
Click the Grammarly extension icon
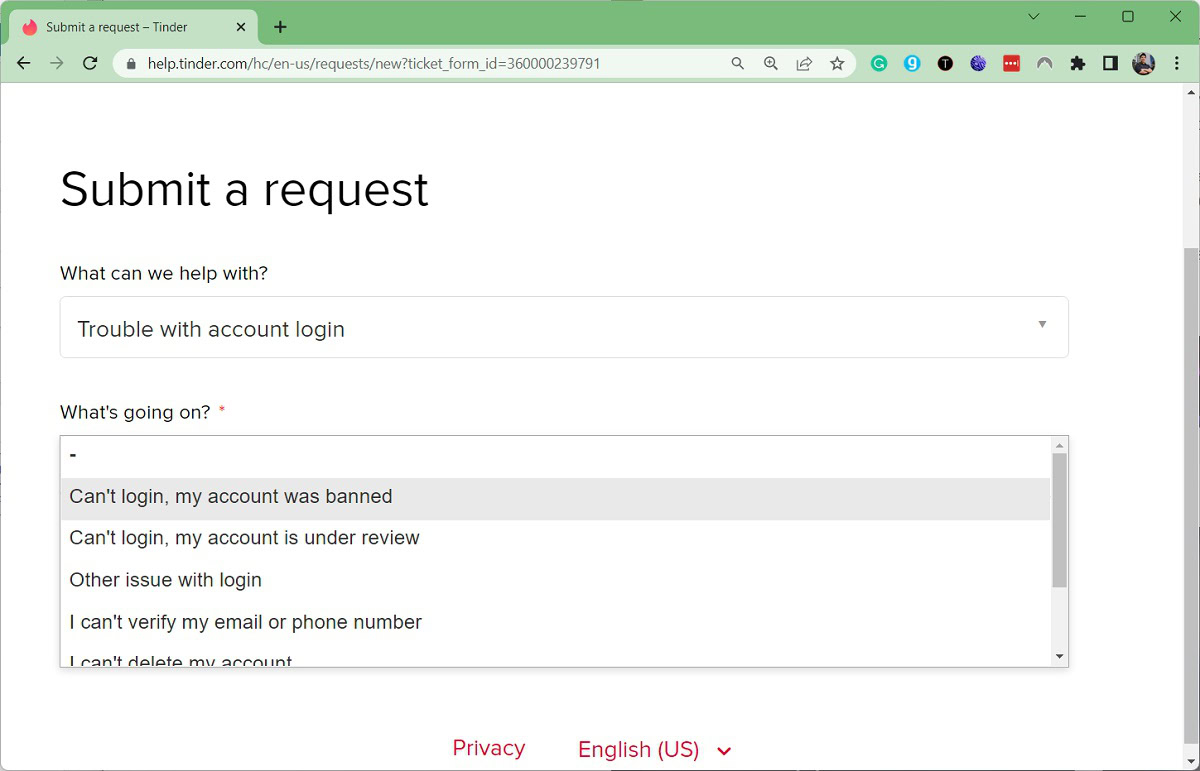[879, 63]
